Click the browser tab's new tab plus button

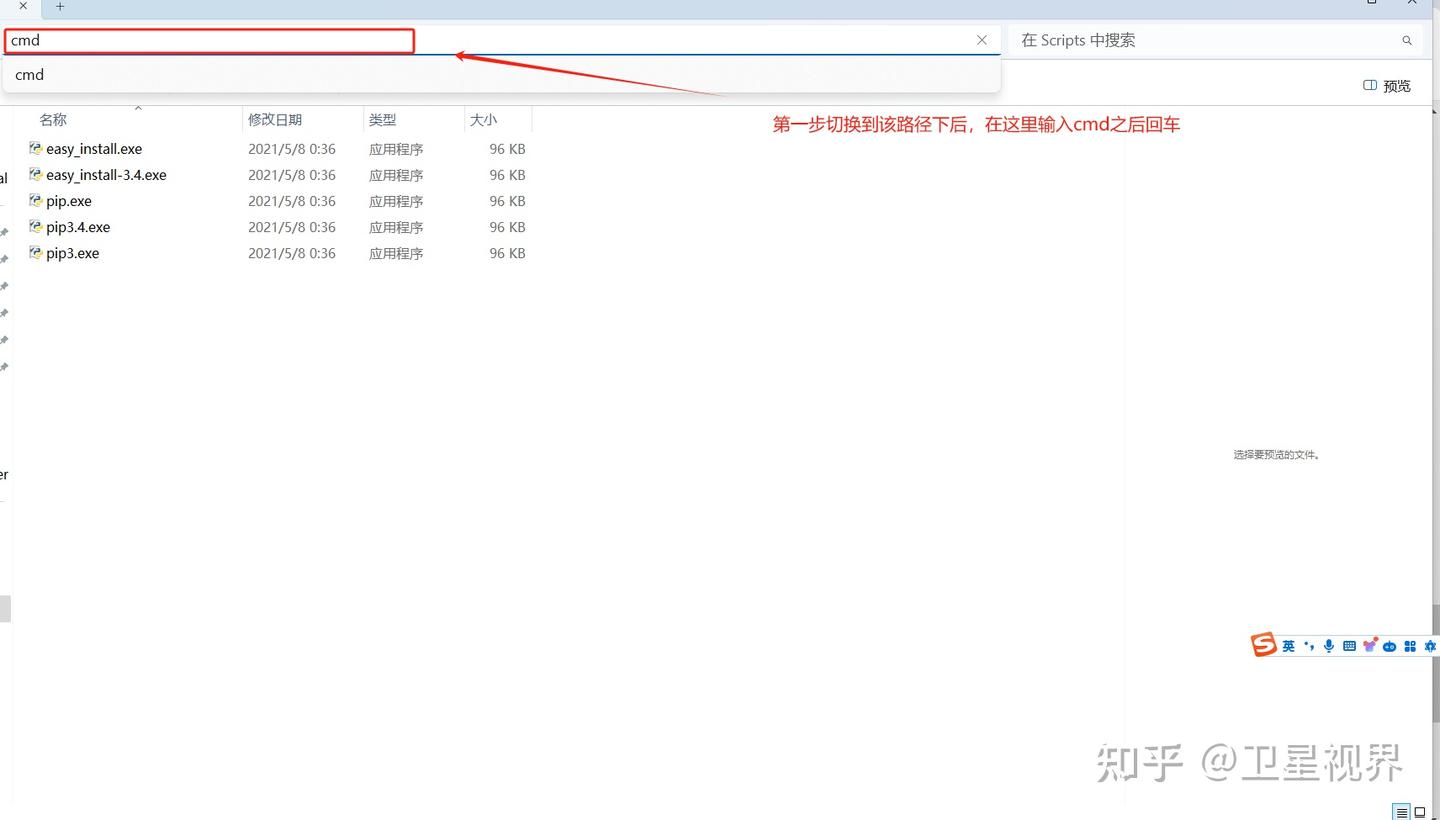(x=60, y=7)
